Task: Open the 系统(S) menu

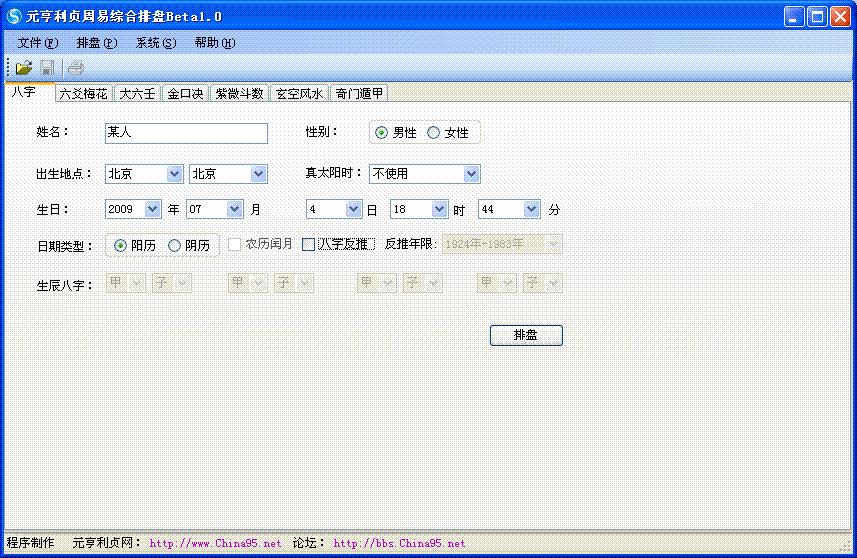Action: pyautogui.click(x=156, y=43)
